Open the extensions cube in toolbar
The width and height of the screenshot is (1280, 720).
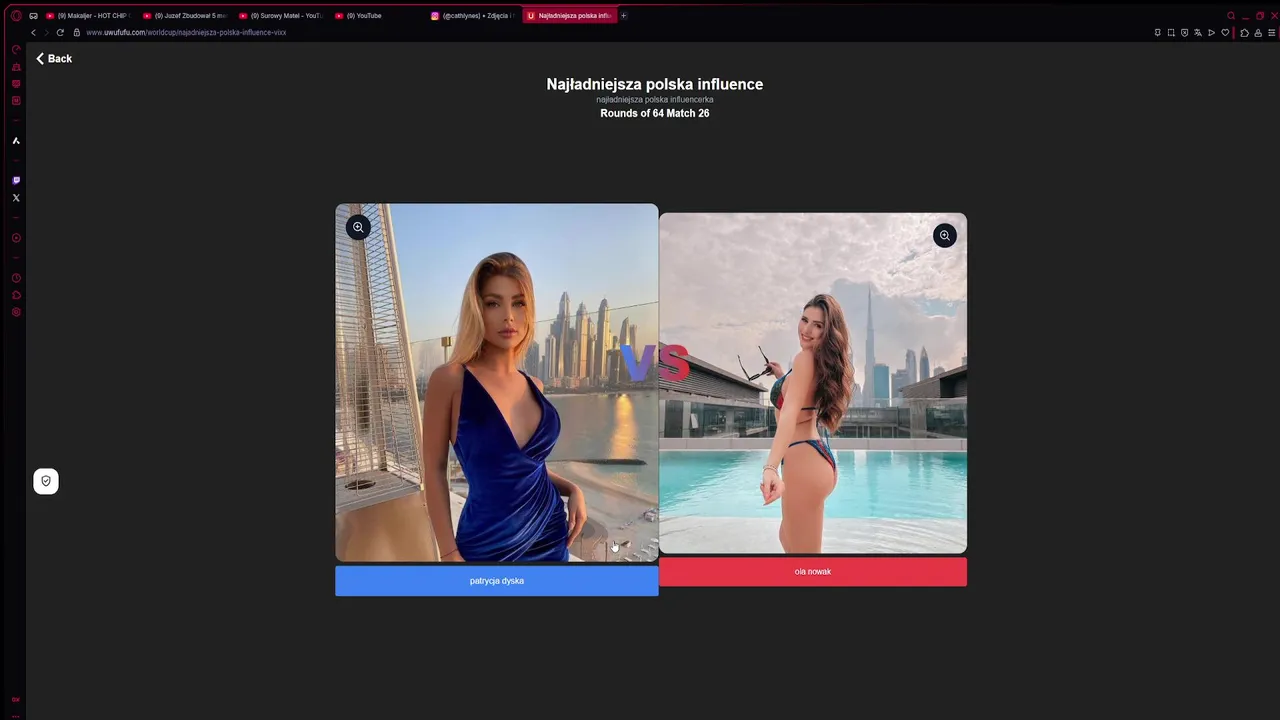1245,33
